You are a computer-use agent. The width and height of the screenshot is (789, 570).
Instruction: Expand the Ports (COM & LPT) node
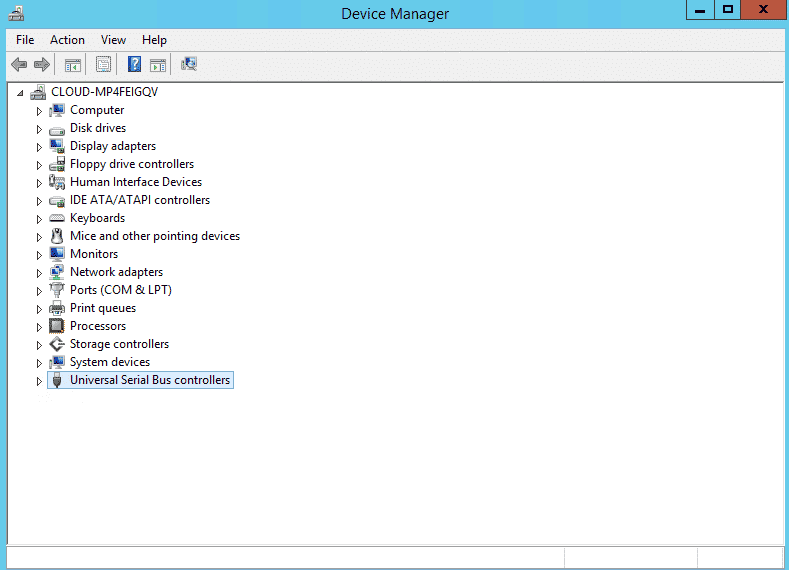[x=39, y=291]
